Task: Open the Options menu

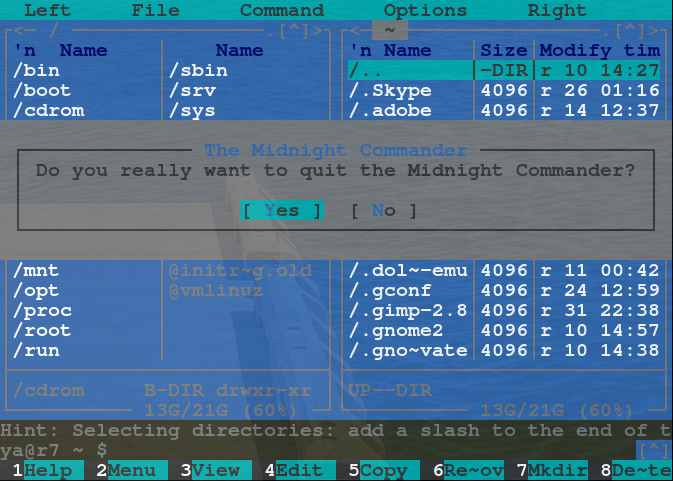Action: coord(425,10)
